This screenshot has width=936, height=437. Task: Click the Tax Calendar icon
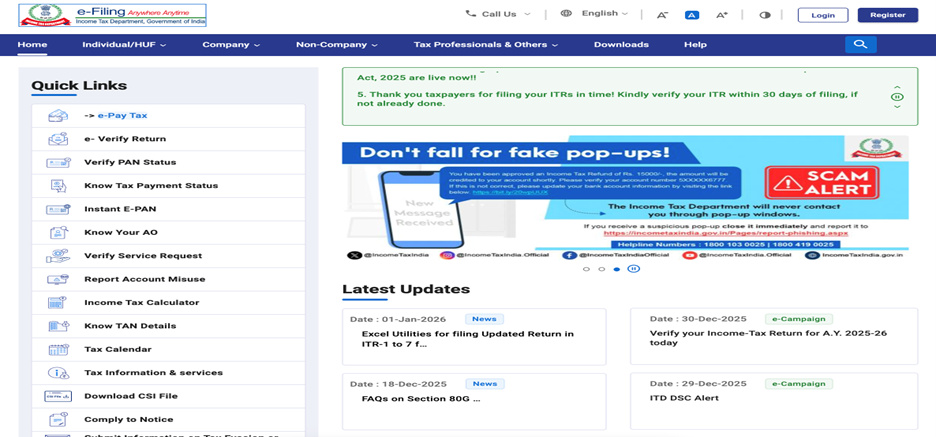(x=58, y=349)
